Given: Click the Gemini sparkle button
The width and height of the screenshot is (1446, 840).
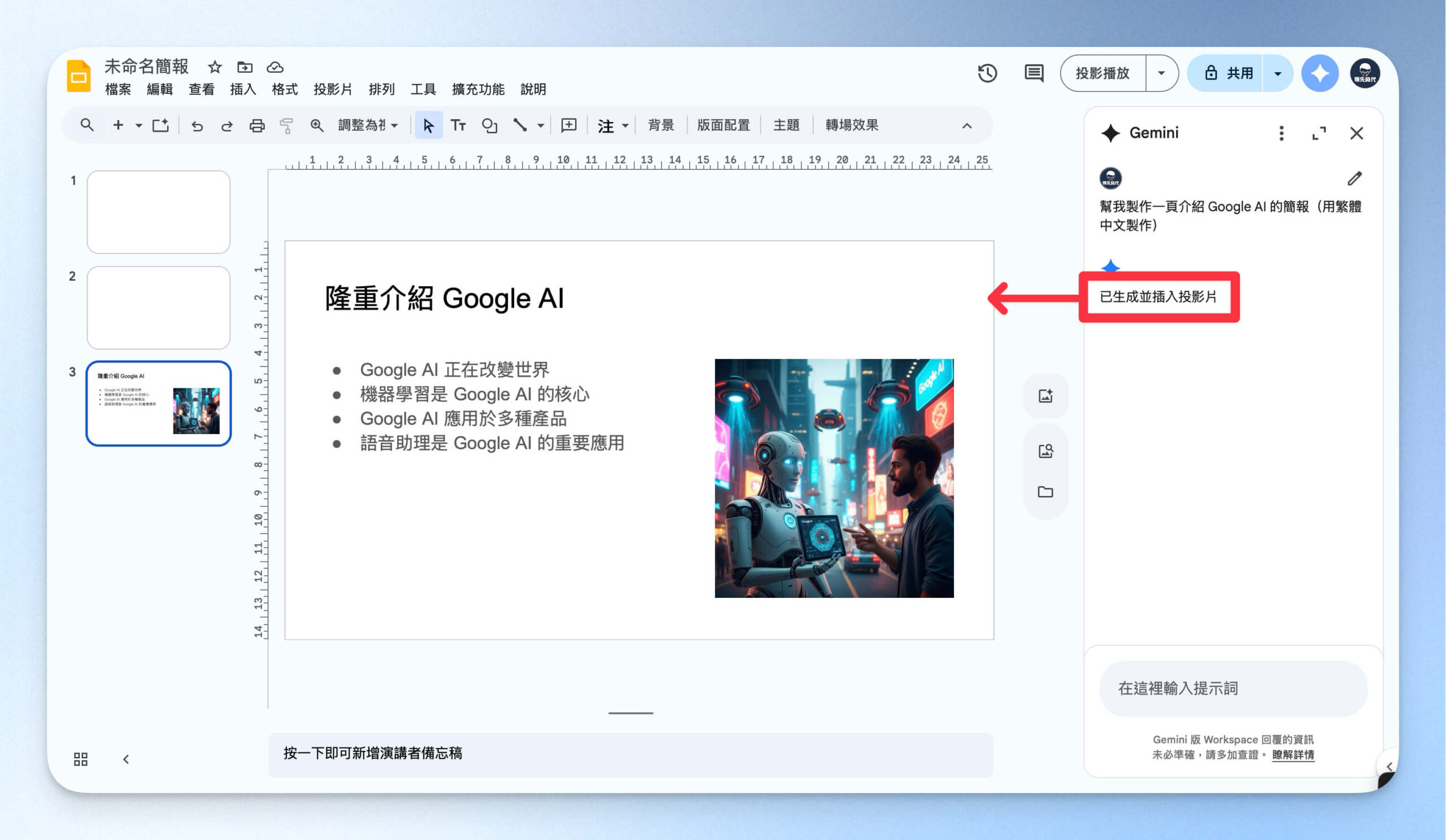Looking at the screenshot, I should (x=1320, y=73).
